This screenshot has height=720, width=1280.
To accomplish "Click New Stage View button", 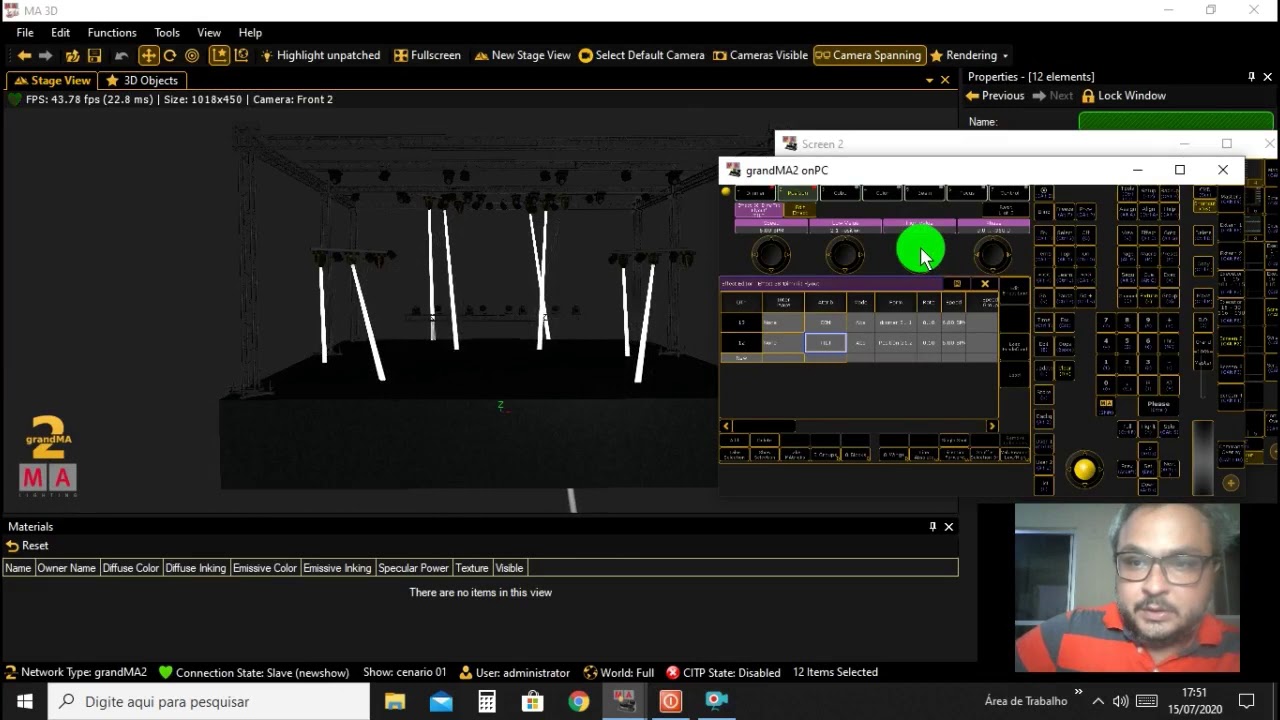I will 522,56.
